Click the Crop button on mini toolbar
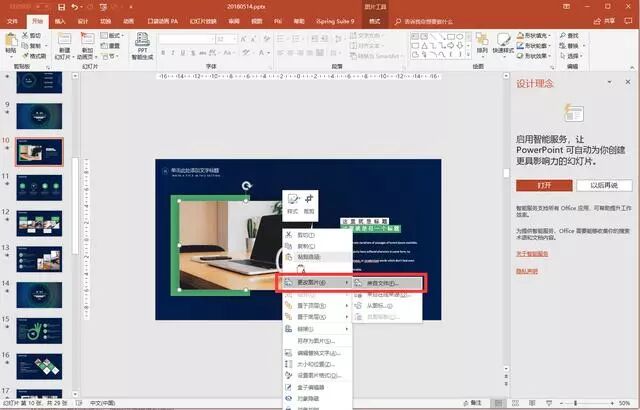640x410 pixels. point(309,204)
